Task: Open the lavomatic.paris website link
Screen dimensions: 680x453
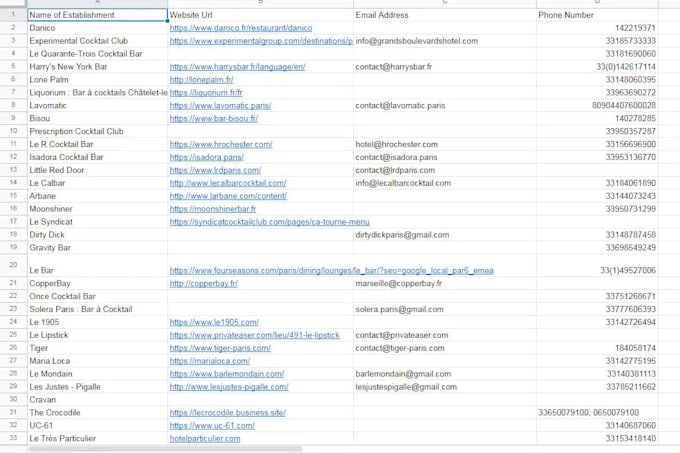Action: [220, 105]
